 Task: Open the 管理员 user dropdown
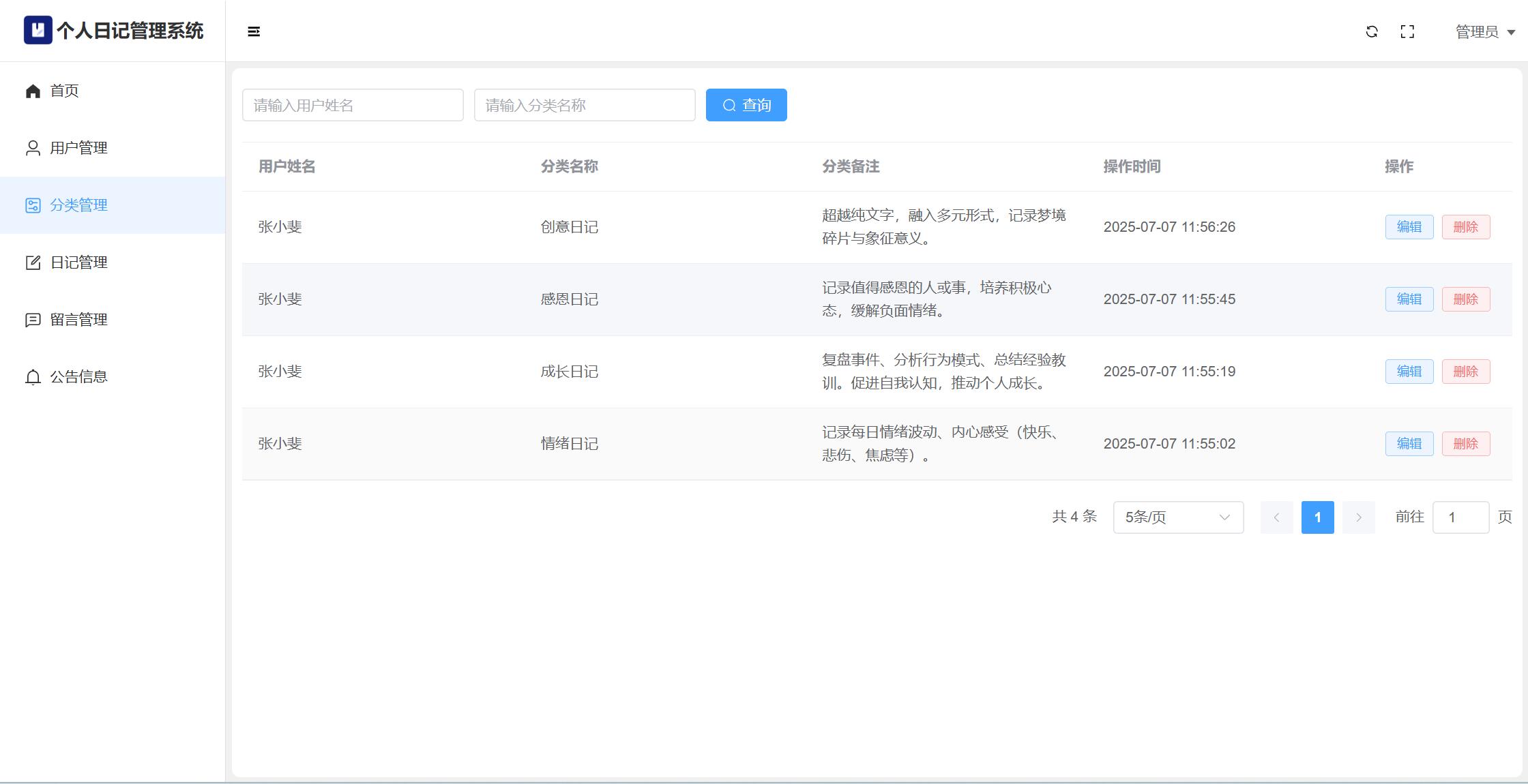1485,32
